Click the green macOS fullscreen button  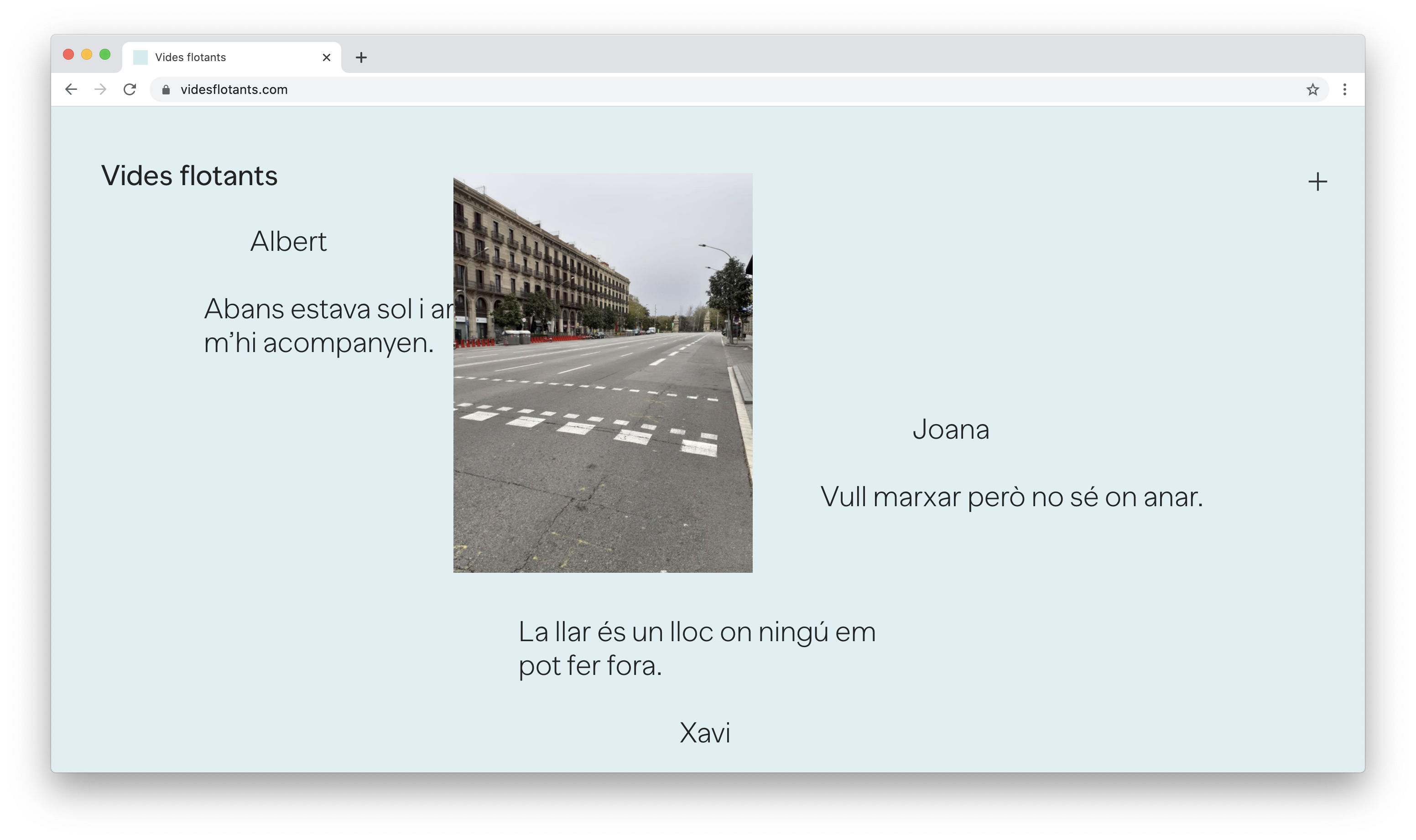[x=105, y=54]
